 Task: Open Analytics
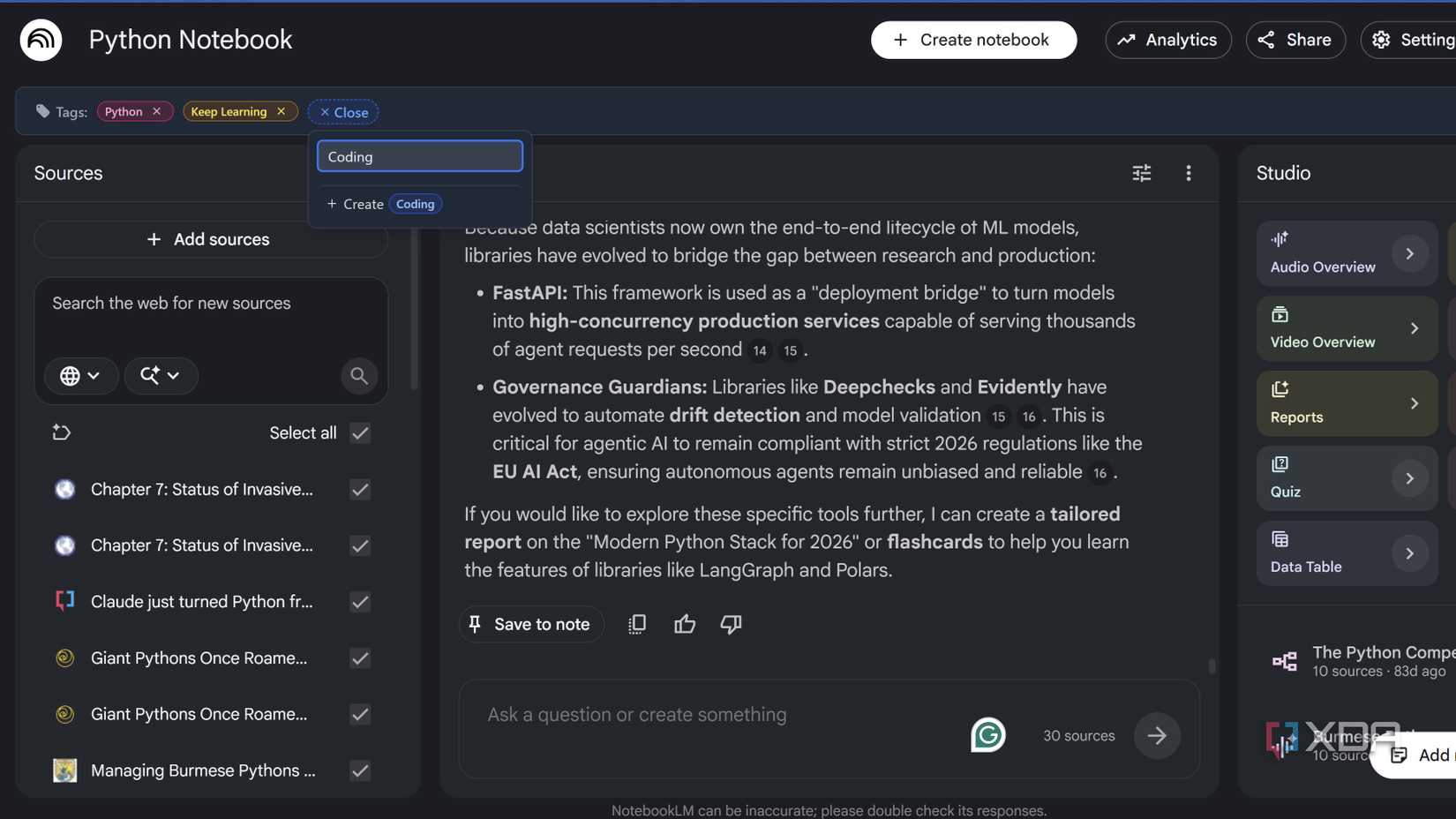tap(1167, 40)
